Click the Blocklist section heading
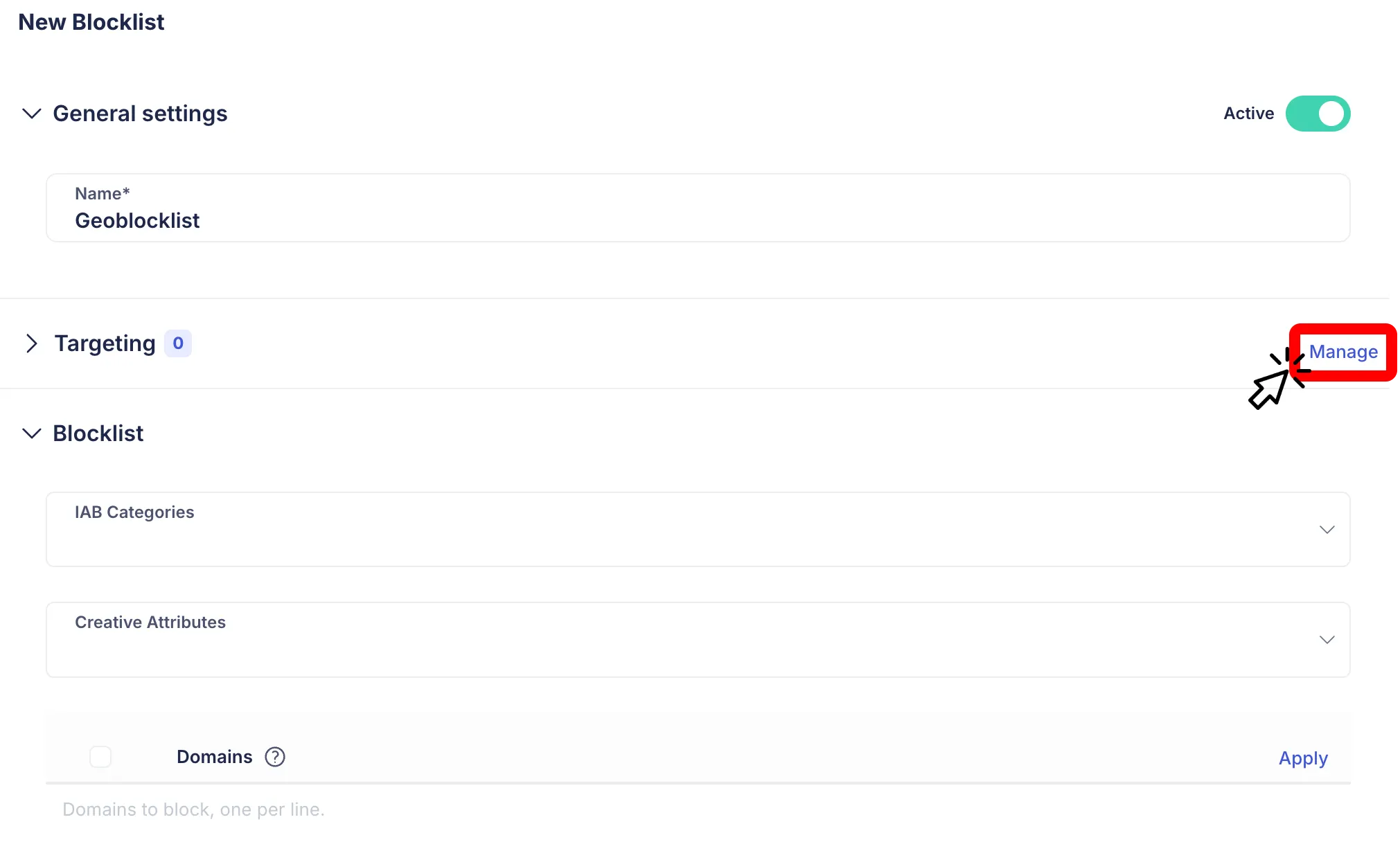 tap(98, 433)
